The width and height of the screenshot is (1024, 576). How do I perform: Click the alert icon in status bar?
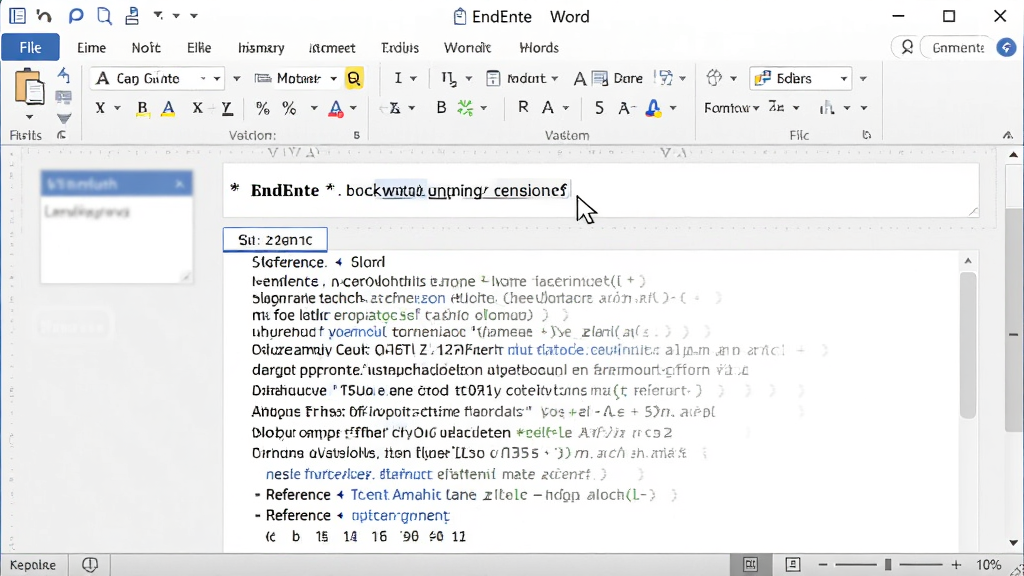click(90, 564)
